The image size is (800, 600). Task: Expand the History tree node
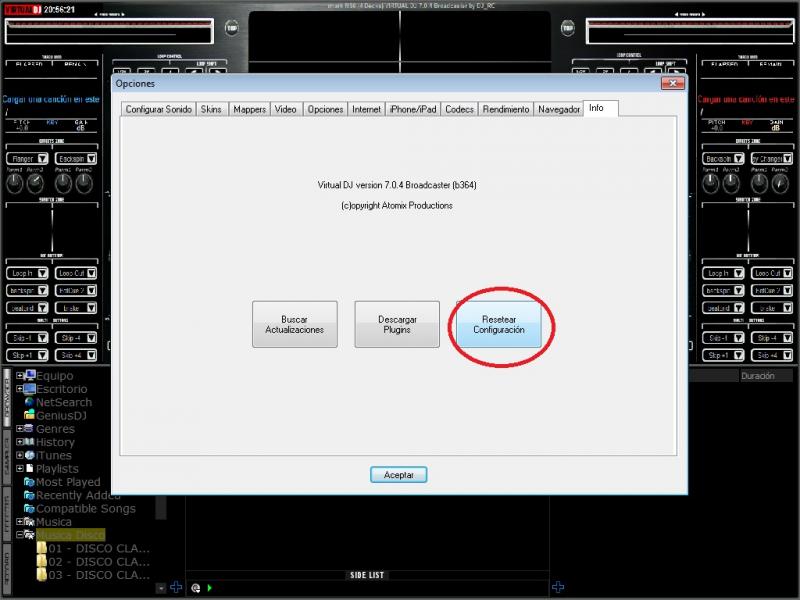pos(19,441)
